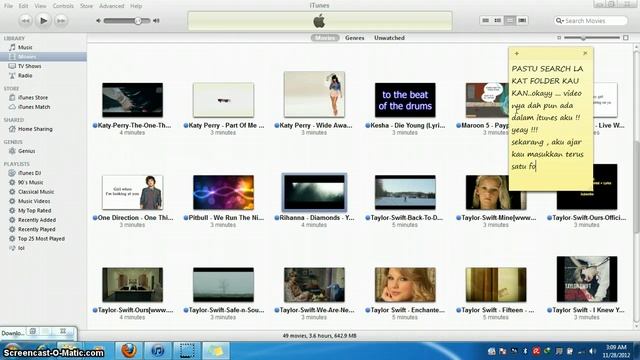640x360 pixels.
Task: Click the Next track button
Action: pos(61,20)
